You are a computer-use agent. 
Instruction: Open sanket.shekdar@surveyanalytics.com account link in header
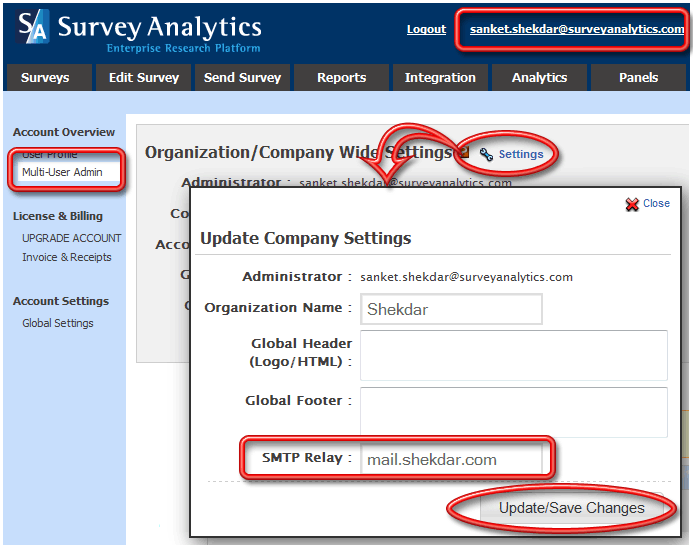577,29
